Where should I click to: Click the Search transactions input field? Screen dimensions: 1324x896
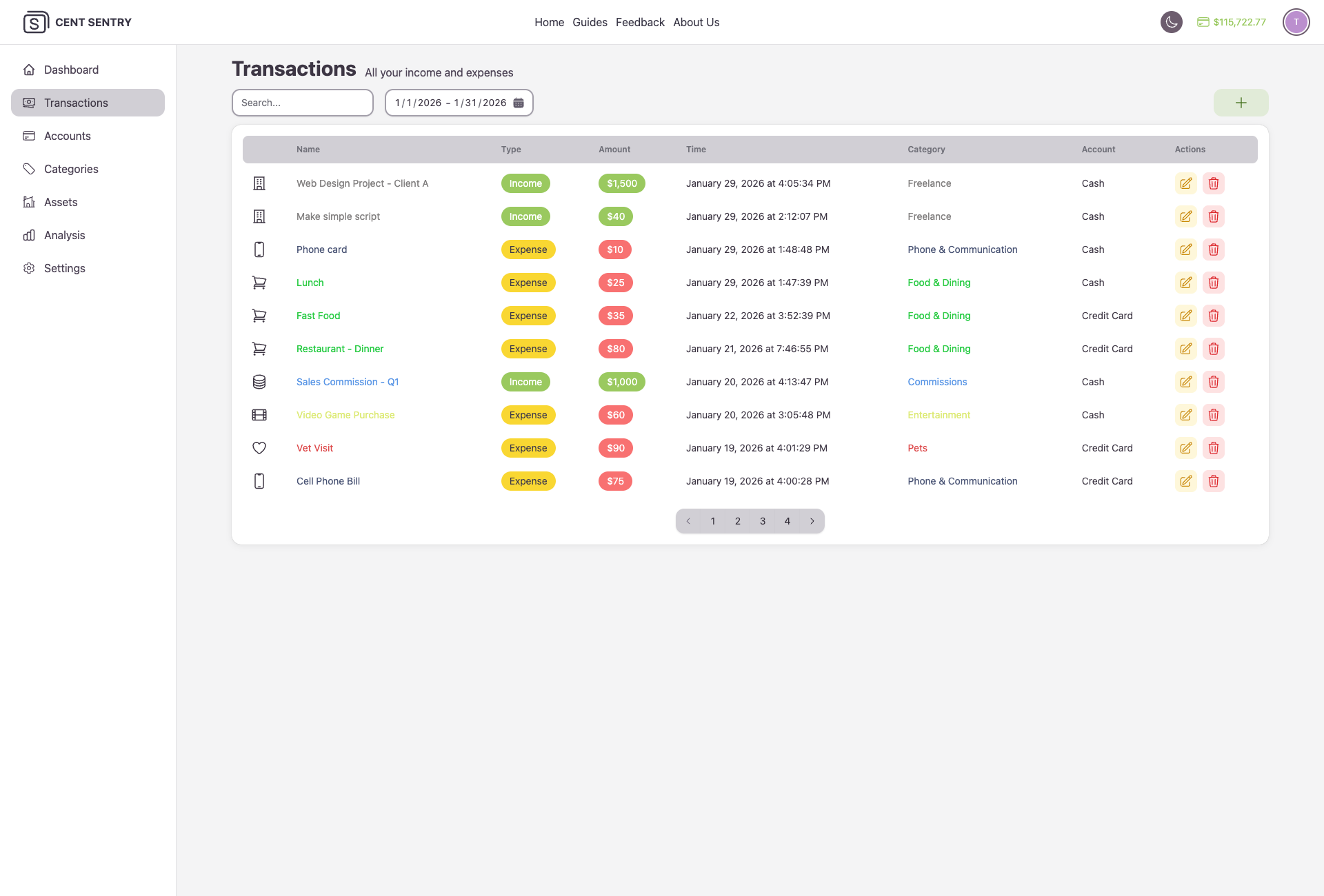click(302, 103)
